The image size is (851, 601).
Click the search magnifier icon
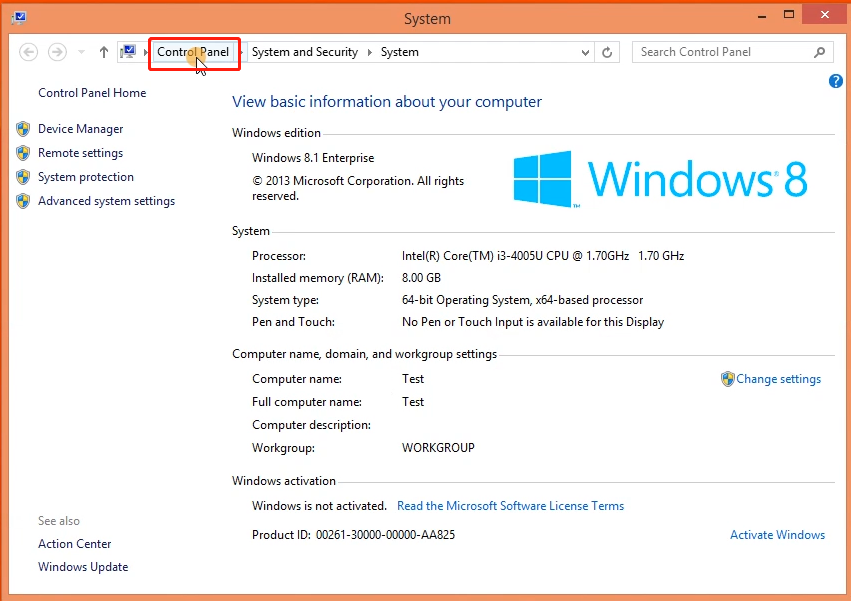point(820,52)
